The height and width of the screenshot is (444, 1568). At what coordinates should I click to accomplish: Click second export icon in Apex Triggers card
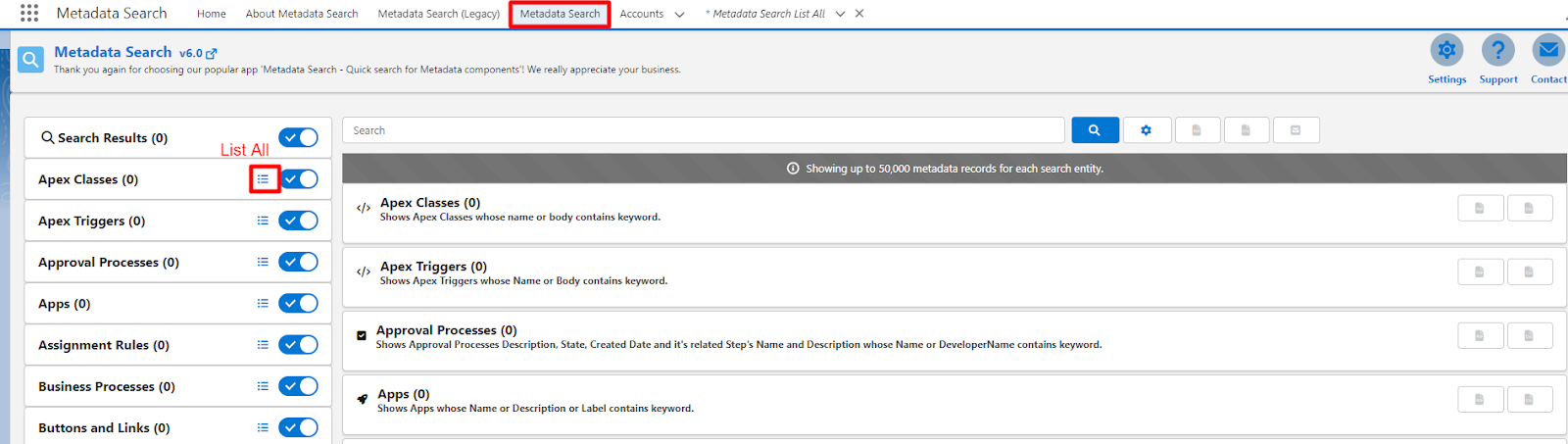click(1529, 271)
